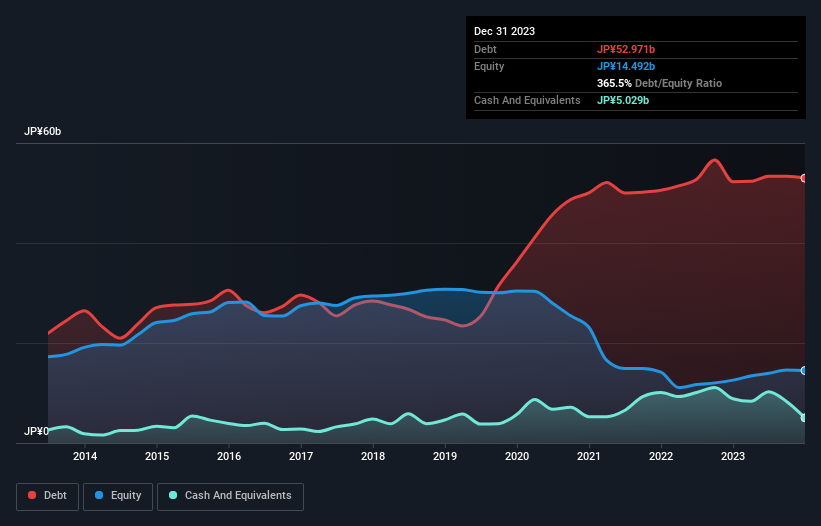821x526 pixels.
Task: Click the red Debt endpoint marker
Action: 804,178
